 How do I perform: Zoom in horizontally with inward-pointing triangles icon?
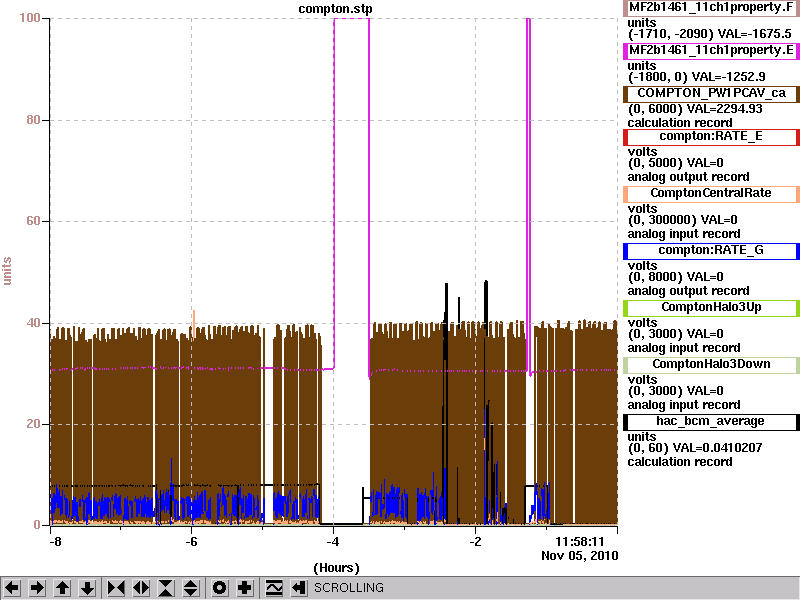[x=116, y=588]
